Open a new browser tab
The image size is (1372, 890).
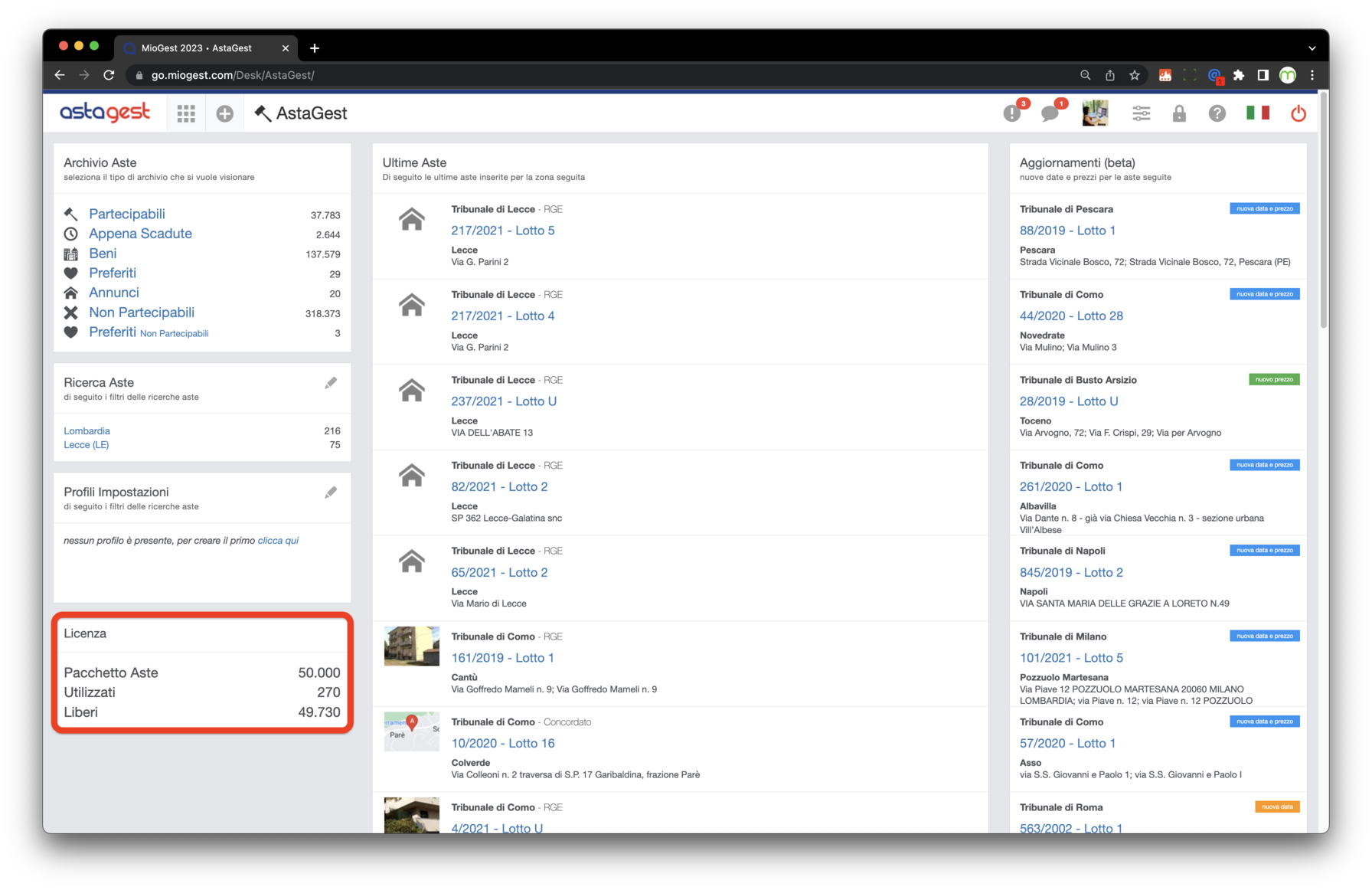[x=315, y=48]
